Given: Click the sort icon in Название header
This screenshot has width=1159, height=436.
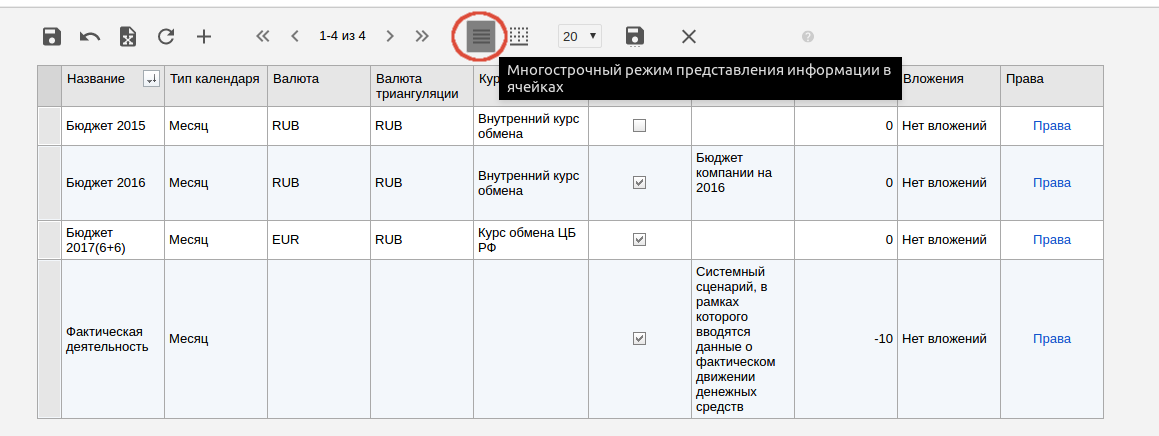Looking at the screenshot, I should click(151, 79).
